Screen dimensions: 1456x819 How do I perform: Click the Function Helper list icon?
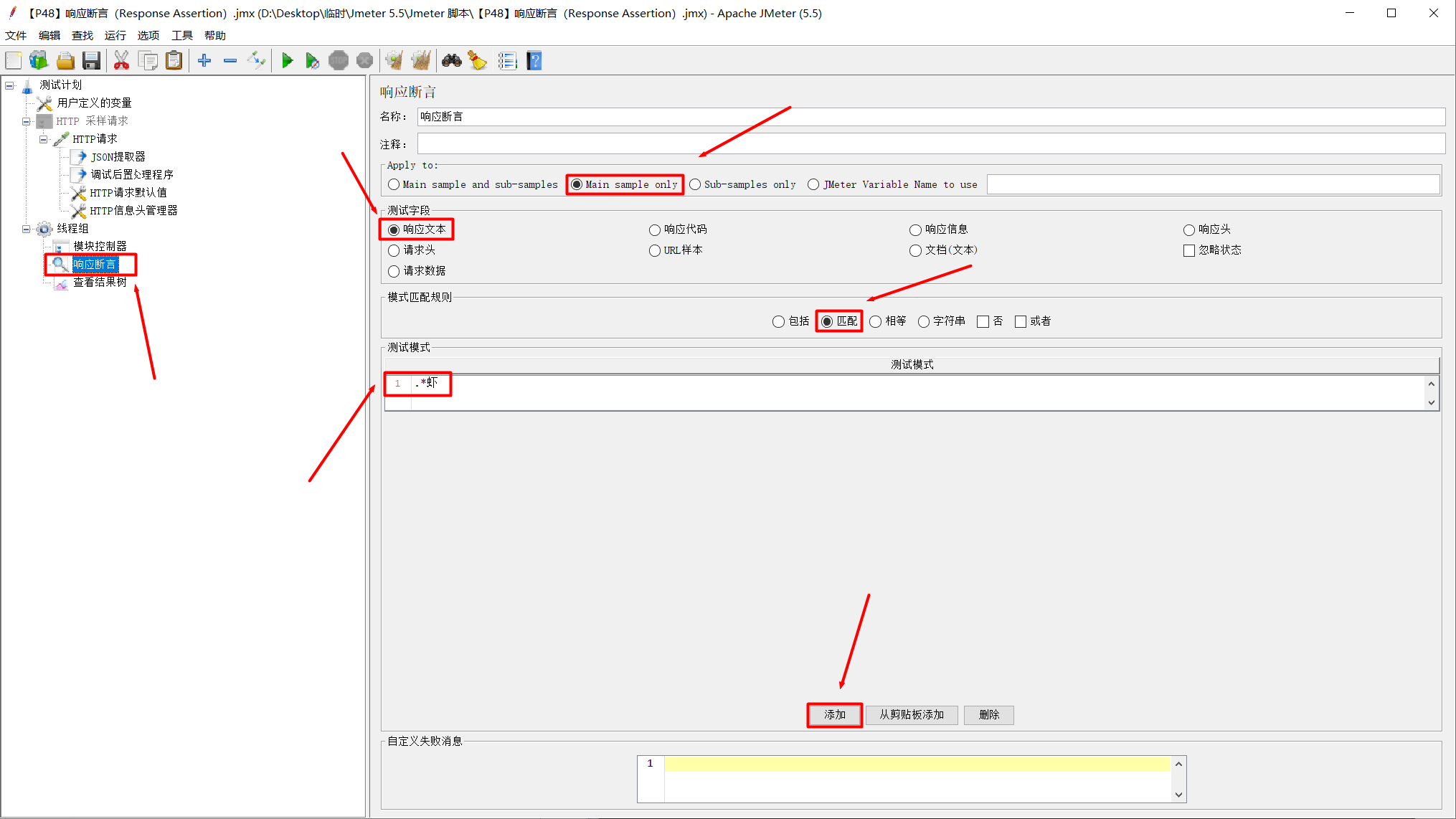click(507, 61)
